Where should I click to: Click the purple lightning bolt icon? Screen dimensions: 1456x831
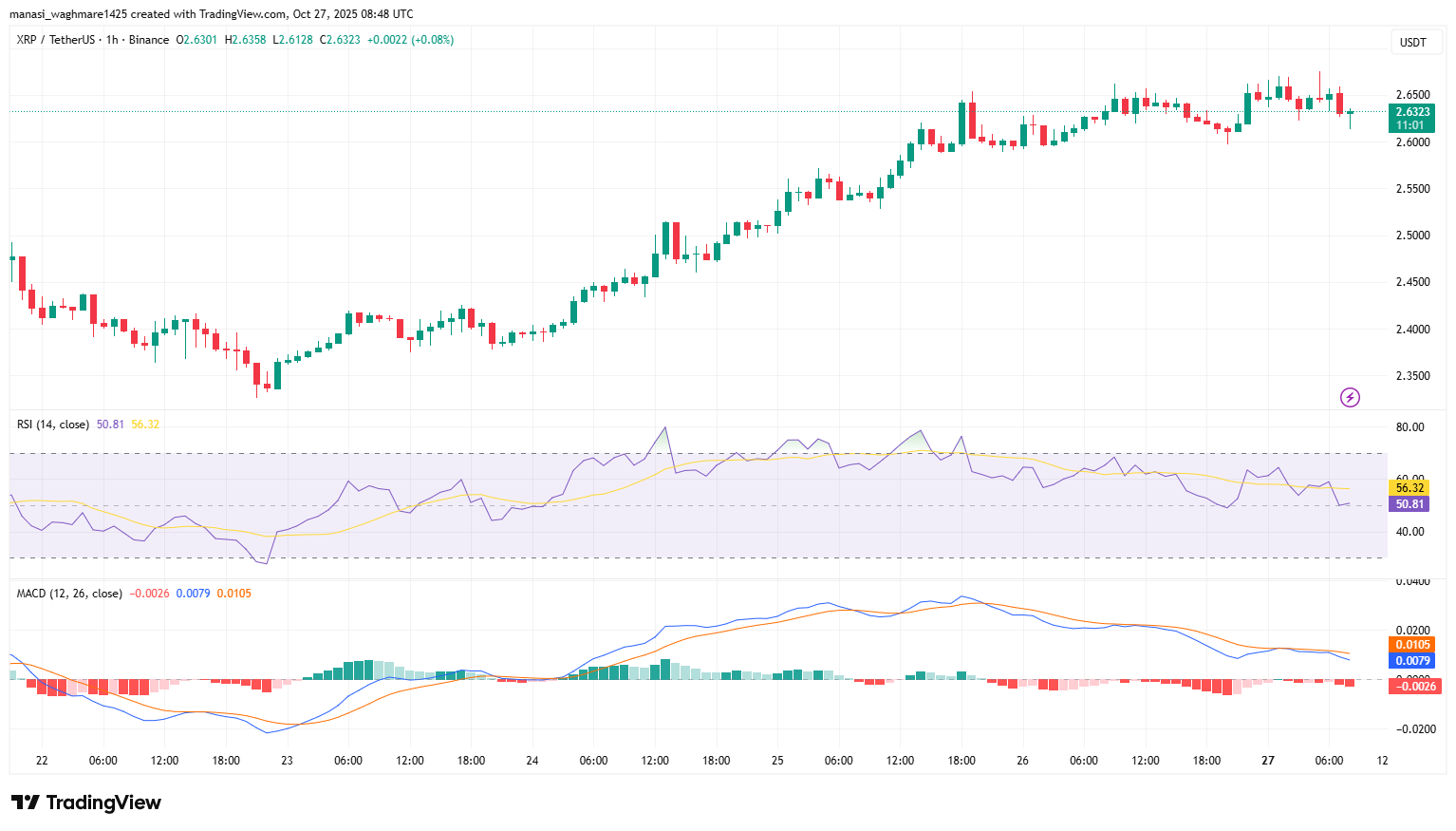1350,397
